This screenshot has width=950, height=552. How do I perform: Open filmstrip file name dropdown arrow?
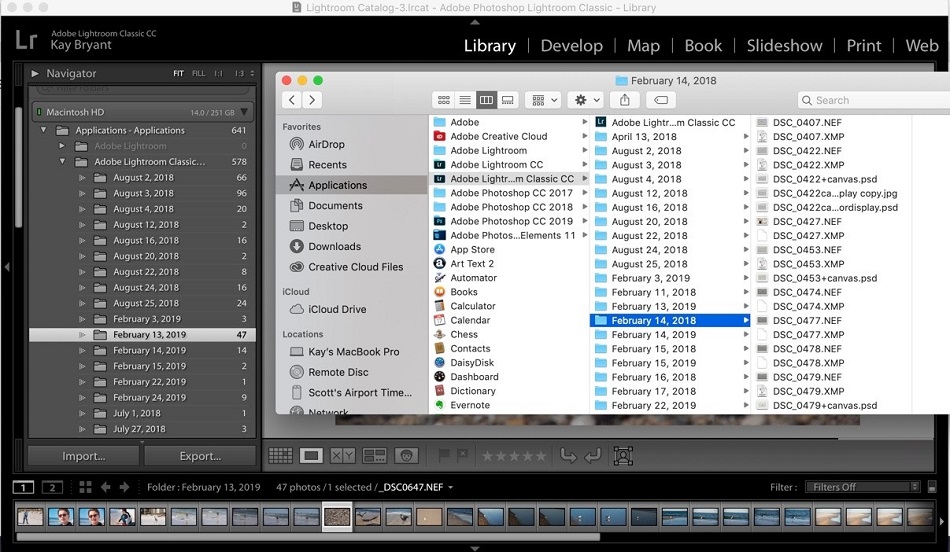click(451, 487)
